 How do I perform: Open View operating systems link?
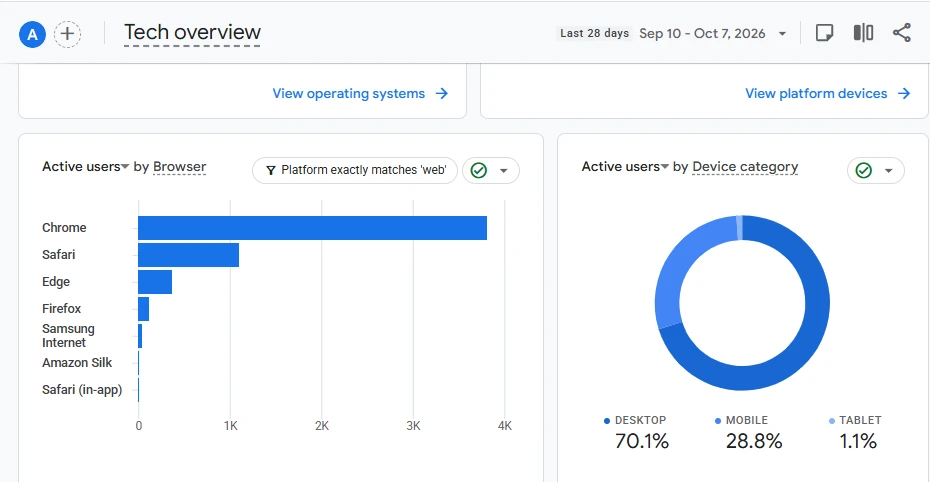click(x=349, y=94)
